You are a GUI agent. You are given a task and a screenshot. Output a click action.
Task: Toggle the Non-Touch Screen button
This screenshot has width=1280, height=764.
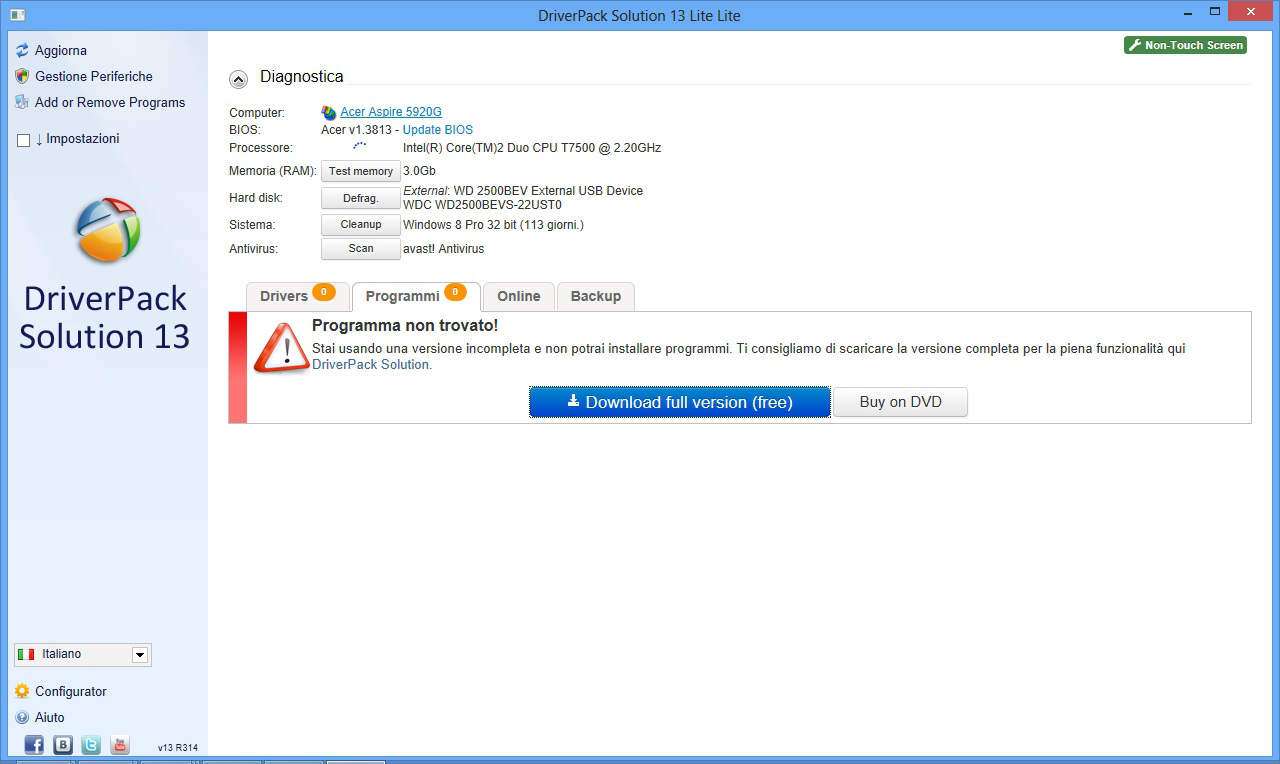1185,45
